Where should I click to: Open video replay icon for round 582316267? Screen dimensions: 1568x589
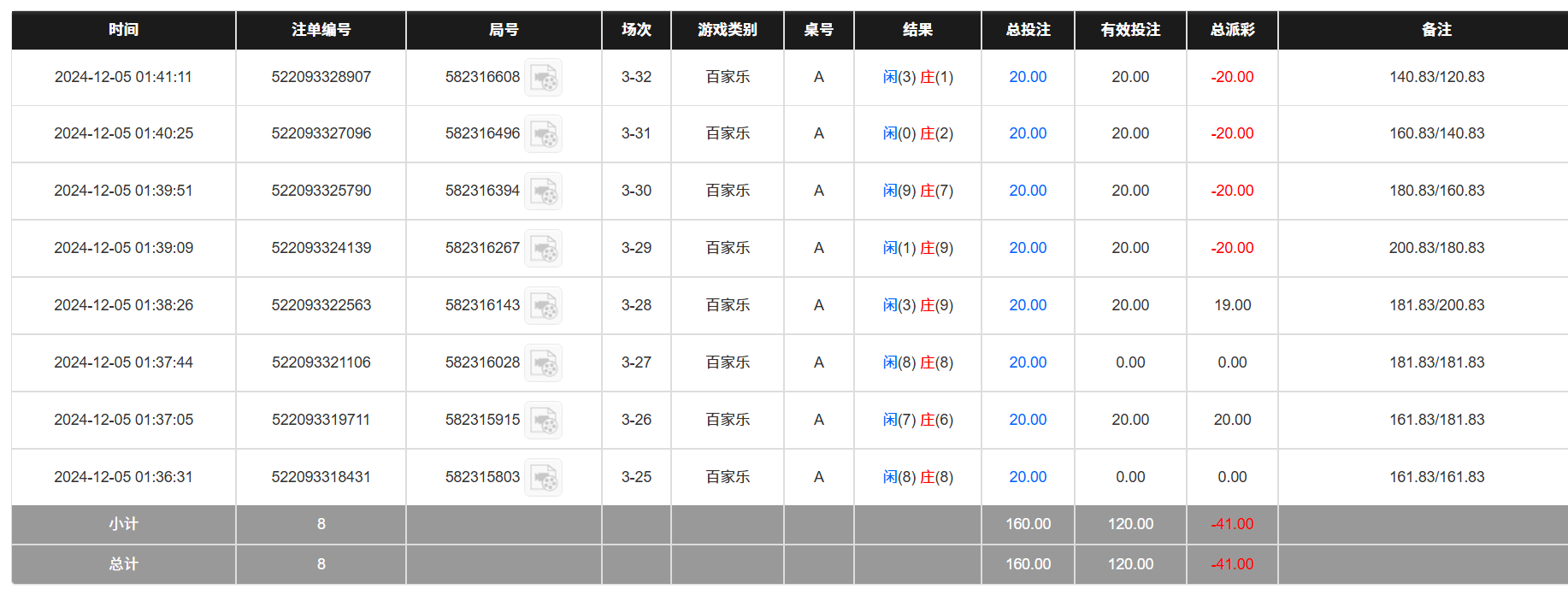(543, 249)
